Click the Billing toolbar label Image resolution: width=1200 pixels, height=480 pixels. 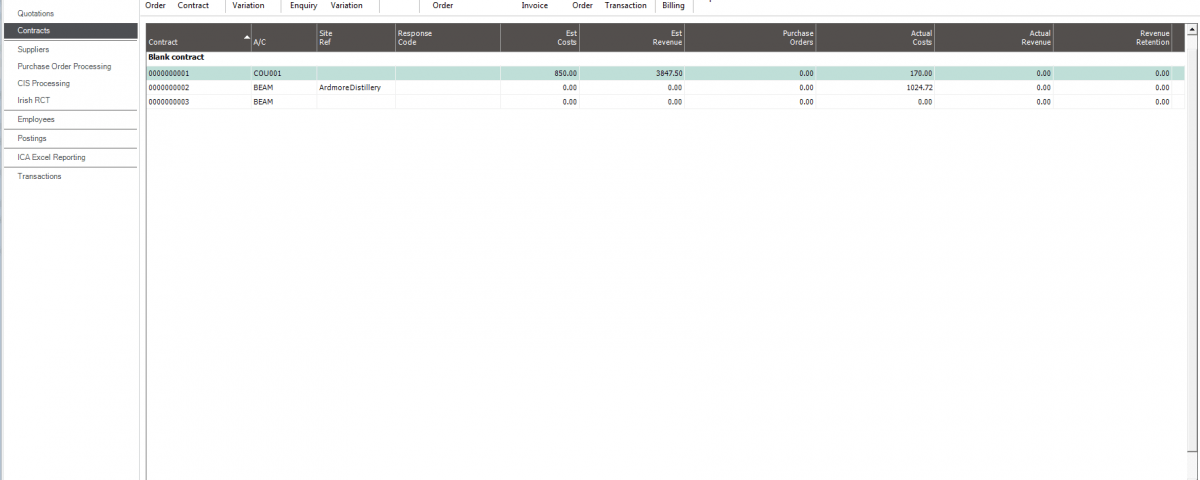(x=673, y=5)
